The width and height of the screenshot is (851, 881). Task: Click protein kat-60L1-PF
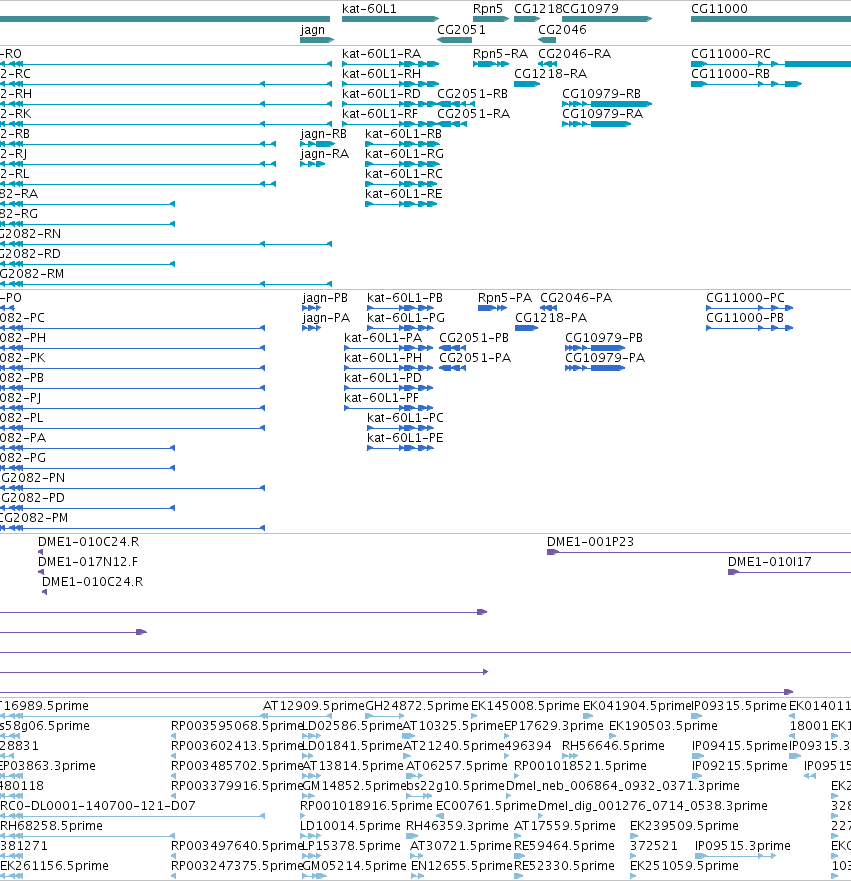(x=381, y=397)
